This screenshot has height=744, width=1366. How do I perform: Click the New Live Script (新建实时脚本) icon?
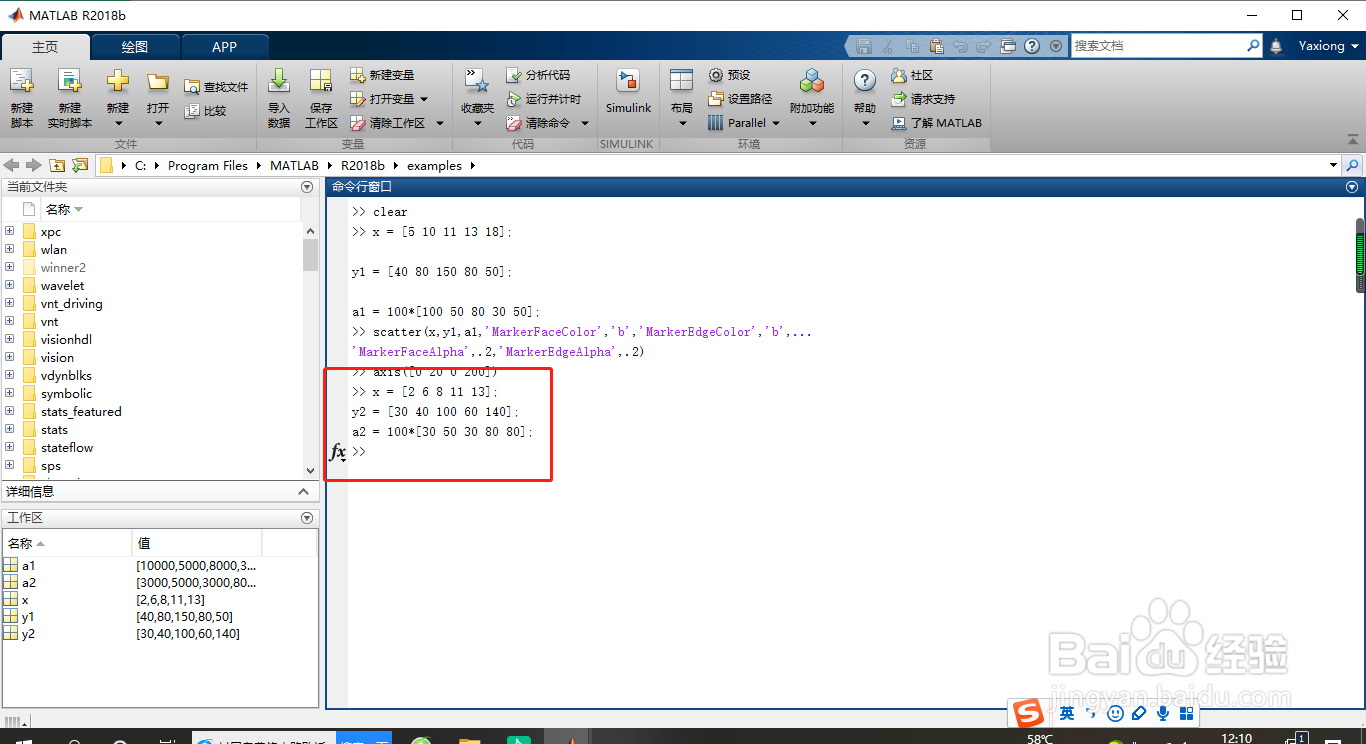click(69, 98)
